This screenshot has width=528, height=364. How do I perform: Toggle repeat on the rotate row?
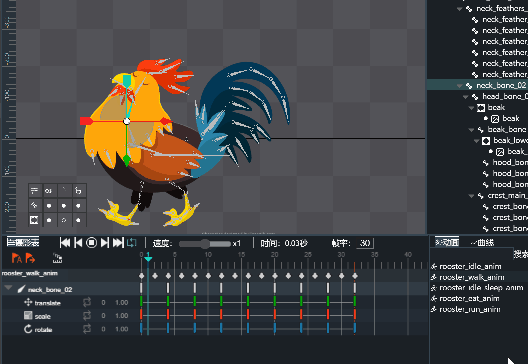87,329
